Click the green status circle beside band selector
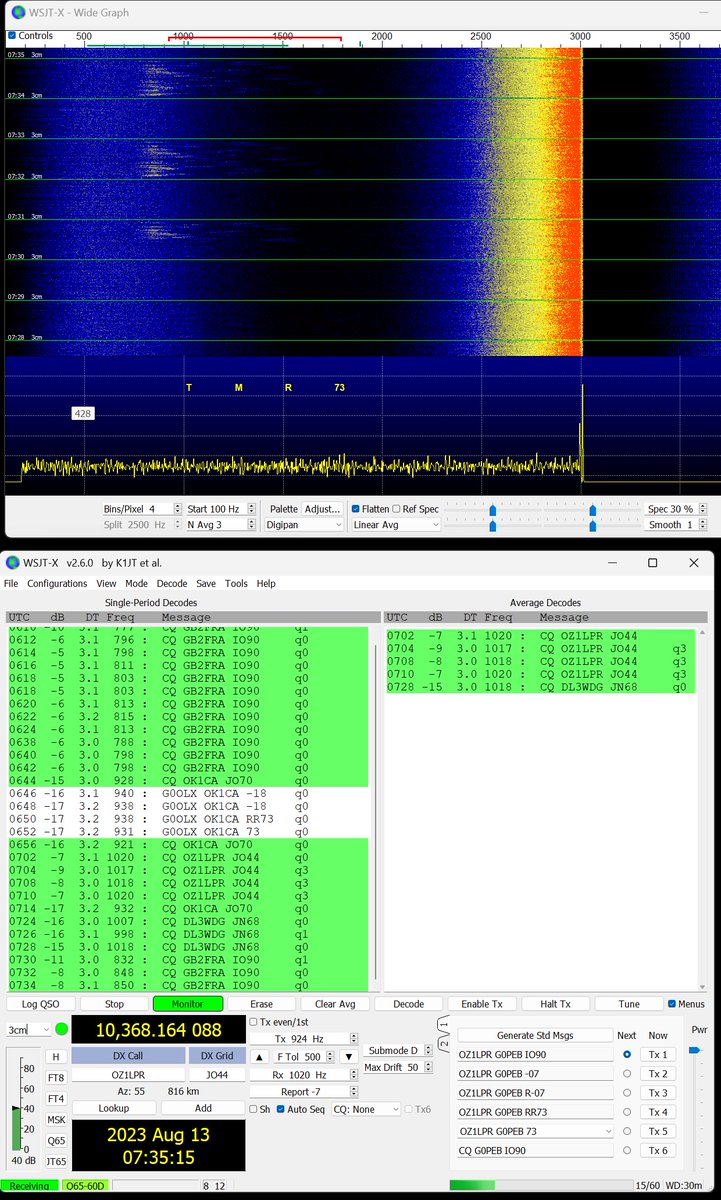Image resolution: width=721 pixels, height=1200 pixels. (61, 1029)
